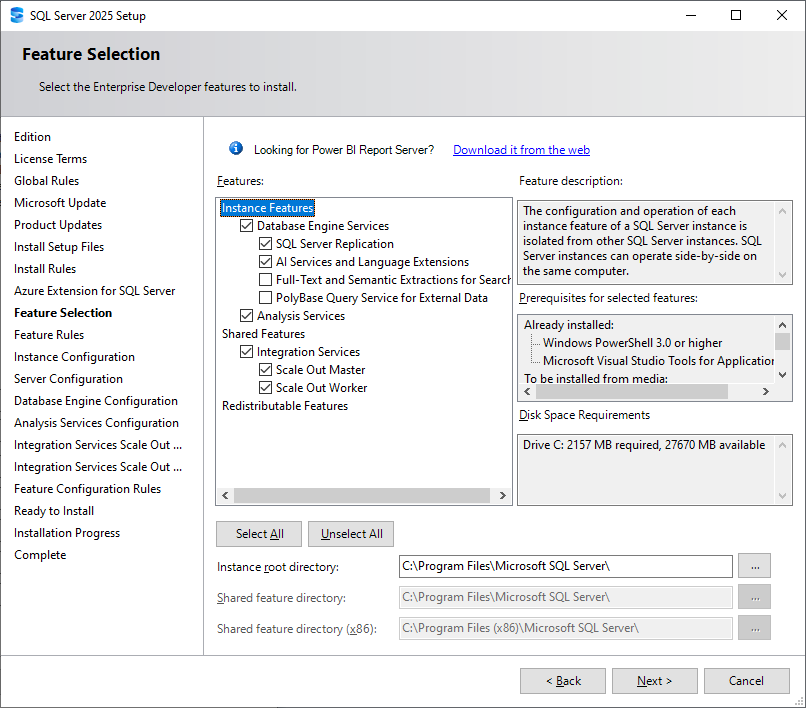Click the prerequisites vertical scrollbar thumb
The image size is (806, 708).
tap(782, 341)
